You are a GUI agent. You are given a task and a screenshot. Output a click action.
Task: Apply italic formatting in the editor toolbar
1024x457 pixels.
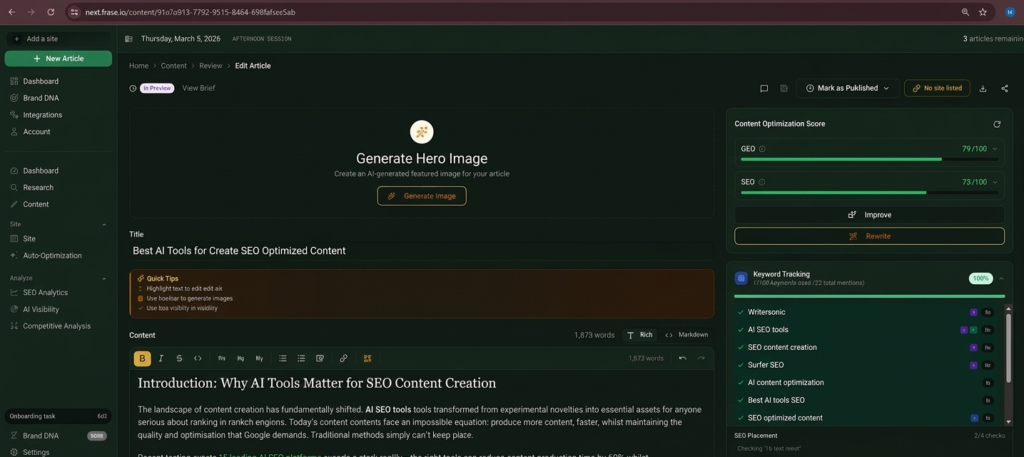161,358
